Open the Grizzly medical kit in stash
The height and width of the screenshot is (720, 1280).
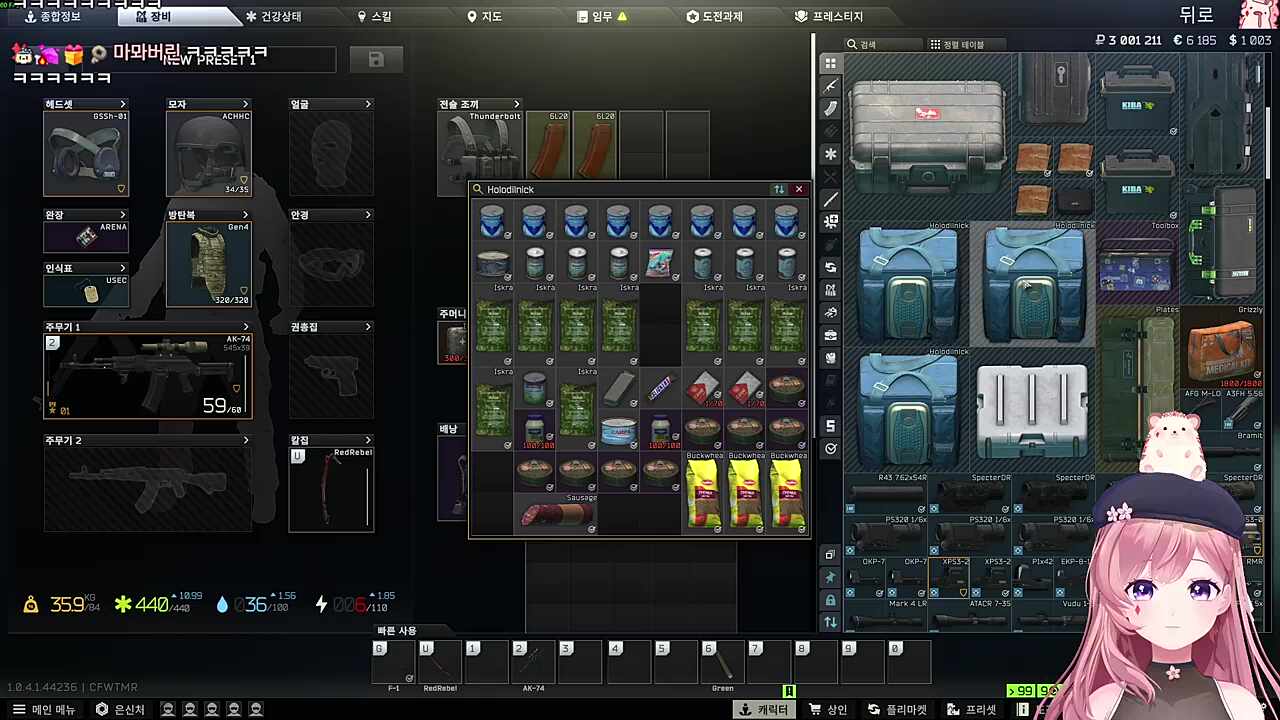click(1222, 349)
